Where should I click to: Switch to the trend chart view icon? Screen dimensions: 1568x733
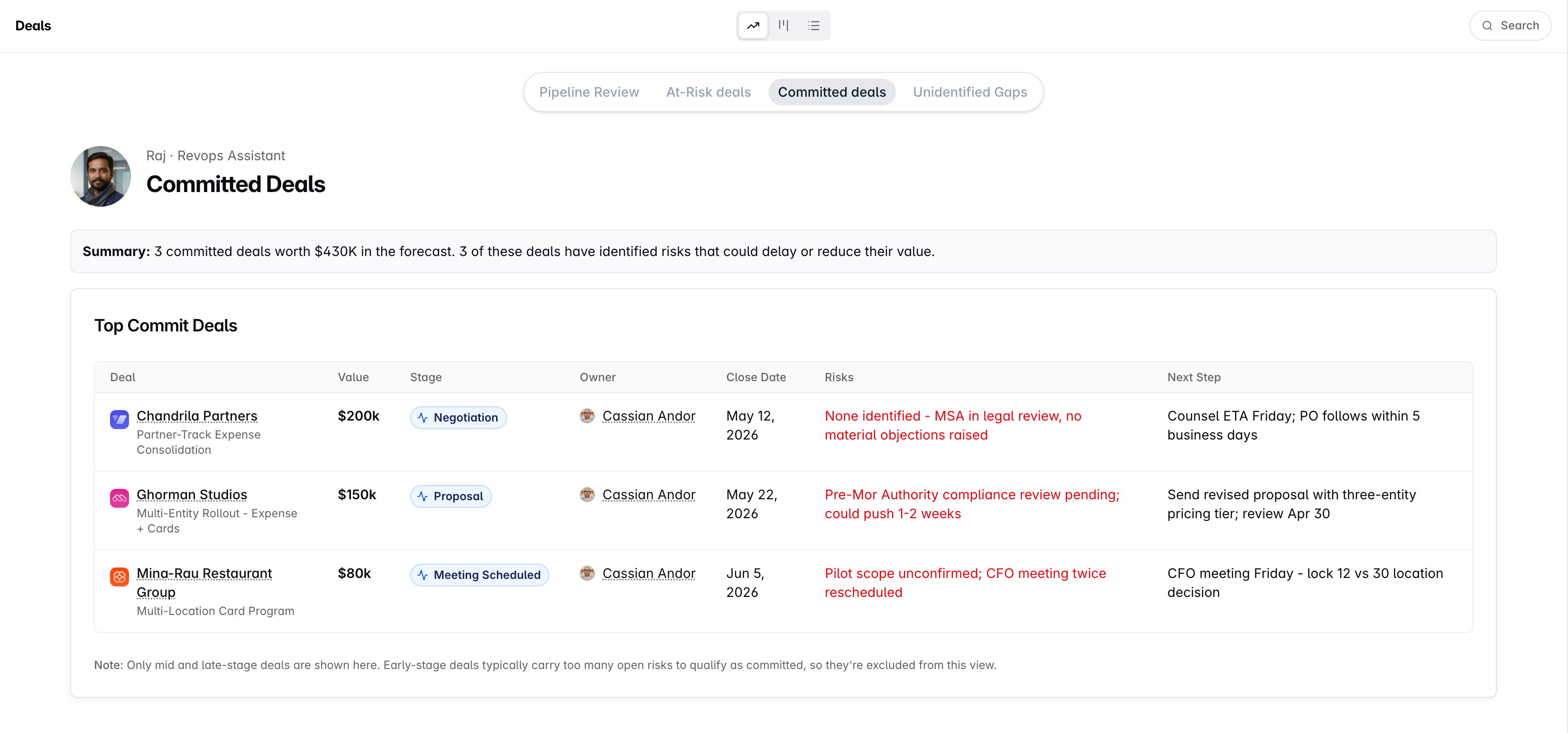pyautogui.click(x=753, y=26)
